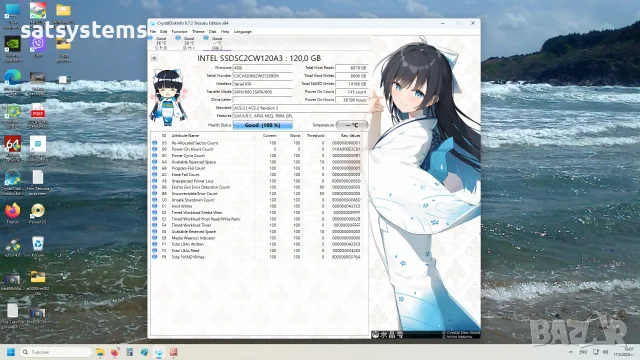
Task: Open the File menu in CrystalDiskInfo
Action: click(x=153, y=31)
